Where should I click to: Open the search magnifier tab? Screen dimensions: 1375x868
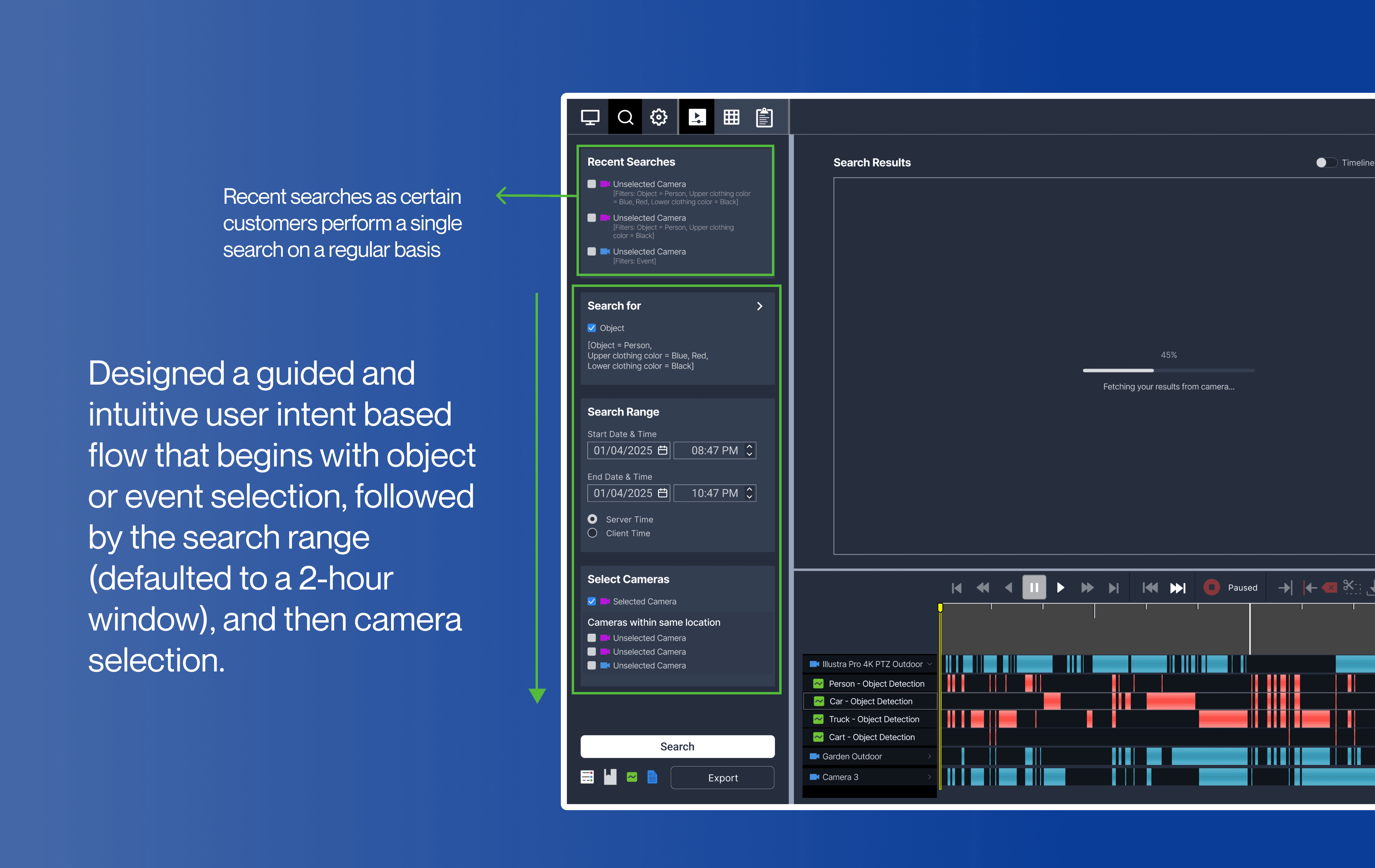click(625, 118)
